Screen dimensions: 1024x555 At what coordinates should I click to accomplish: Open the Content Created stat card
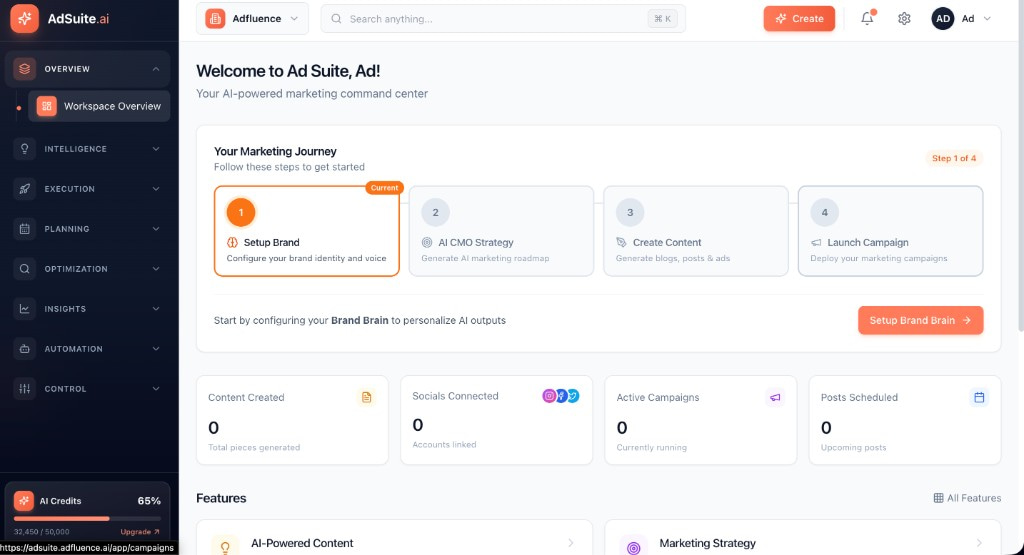(292, 420)
